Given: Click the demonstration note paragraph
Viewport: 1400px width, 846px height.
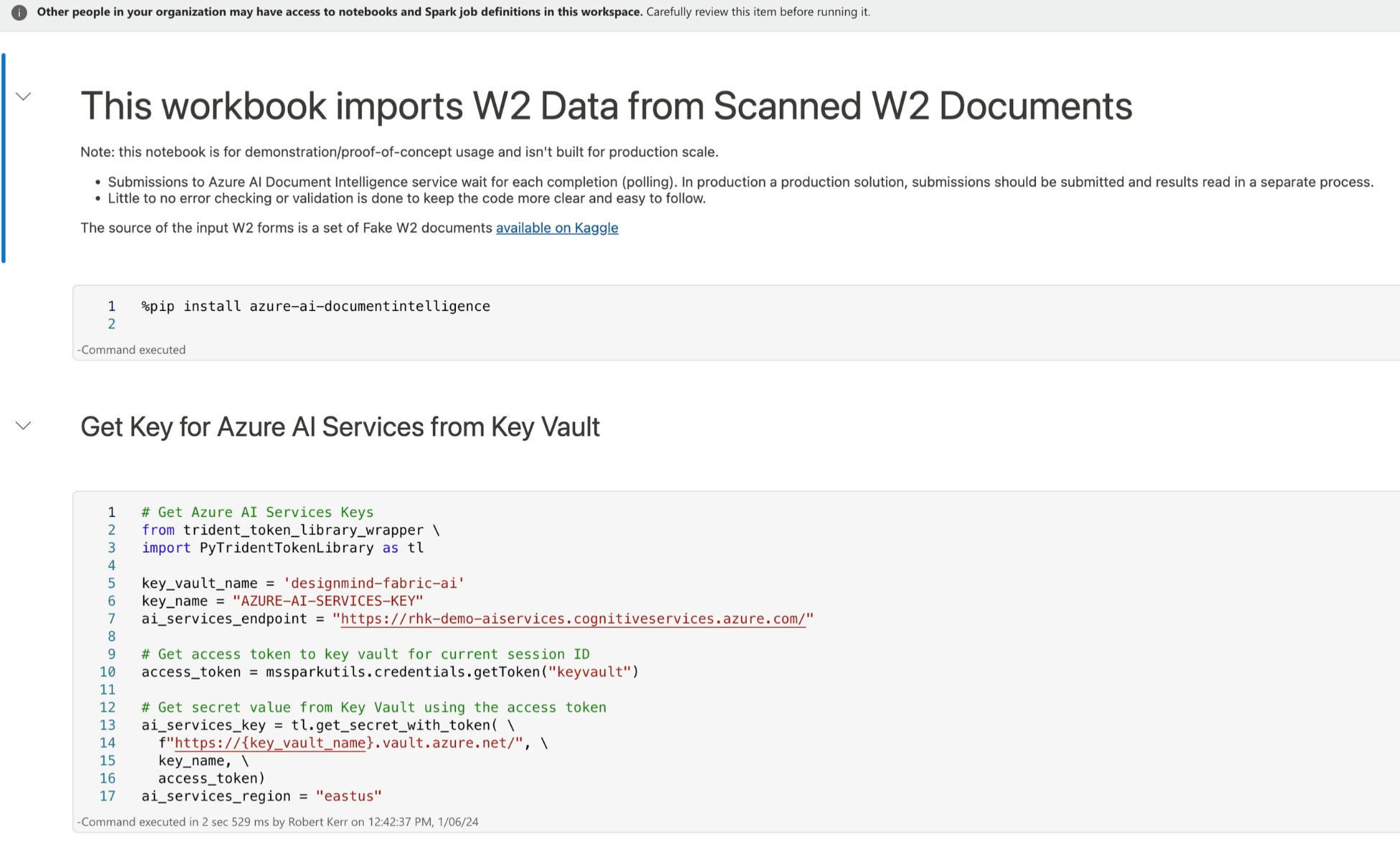Looking at the screenshot, I should point(398,152).
